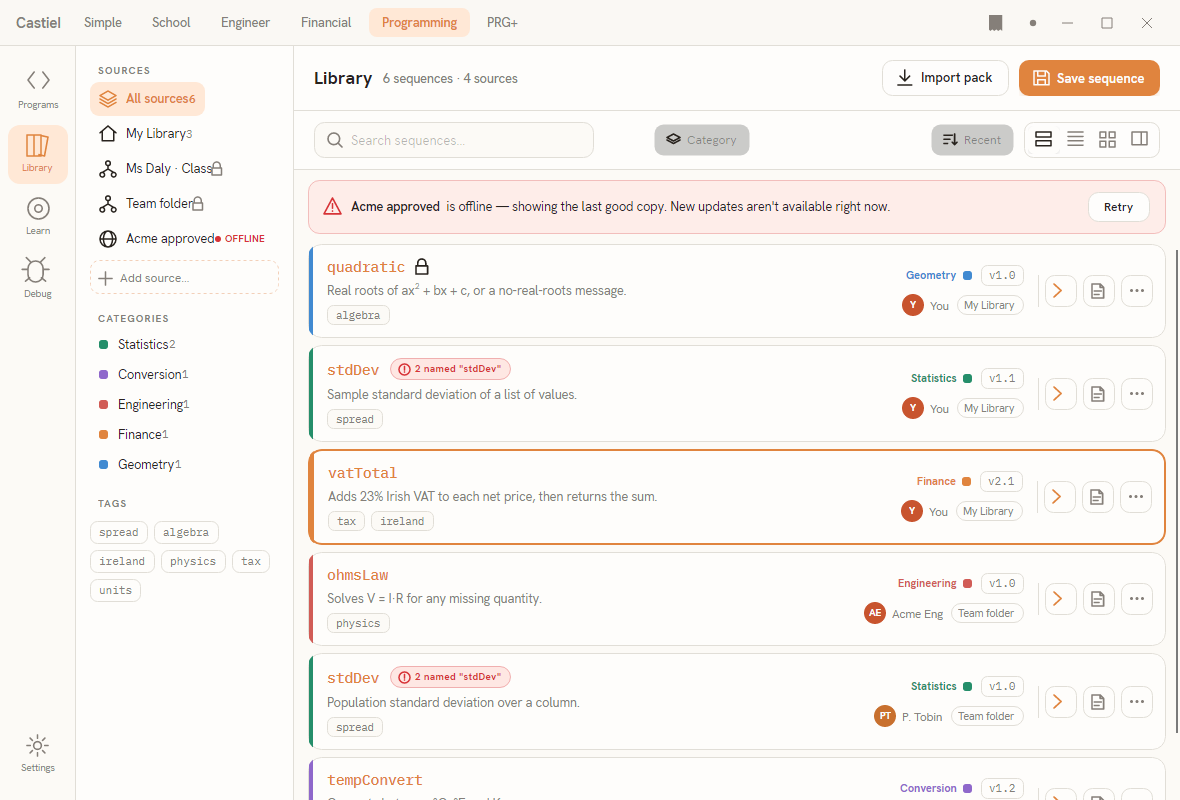The image size is (1180, 800).
Task: Open the Debug sidebar section
Action: [38, 279]
